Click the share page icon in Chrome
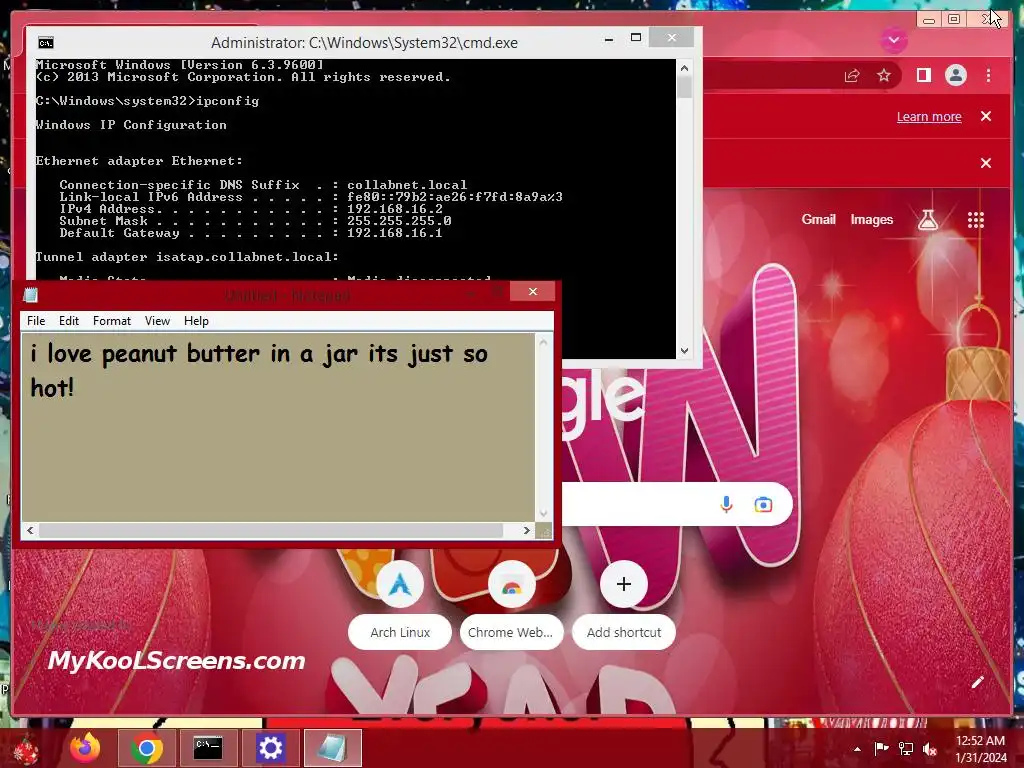The image size is (1024, 768). [852, 76]
